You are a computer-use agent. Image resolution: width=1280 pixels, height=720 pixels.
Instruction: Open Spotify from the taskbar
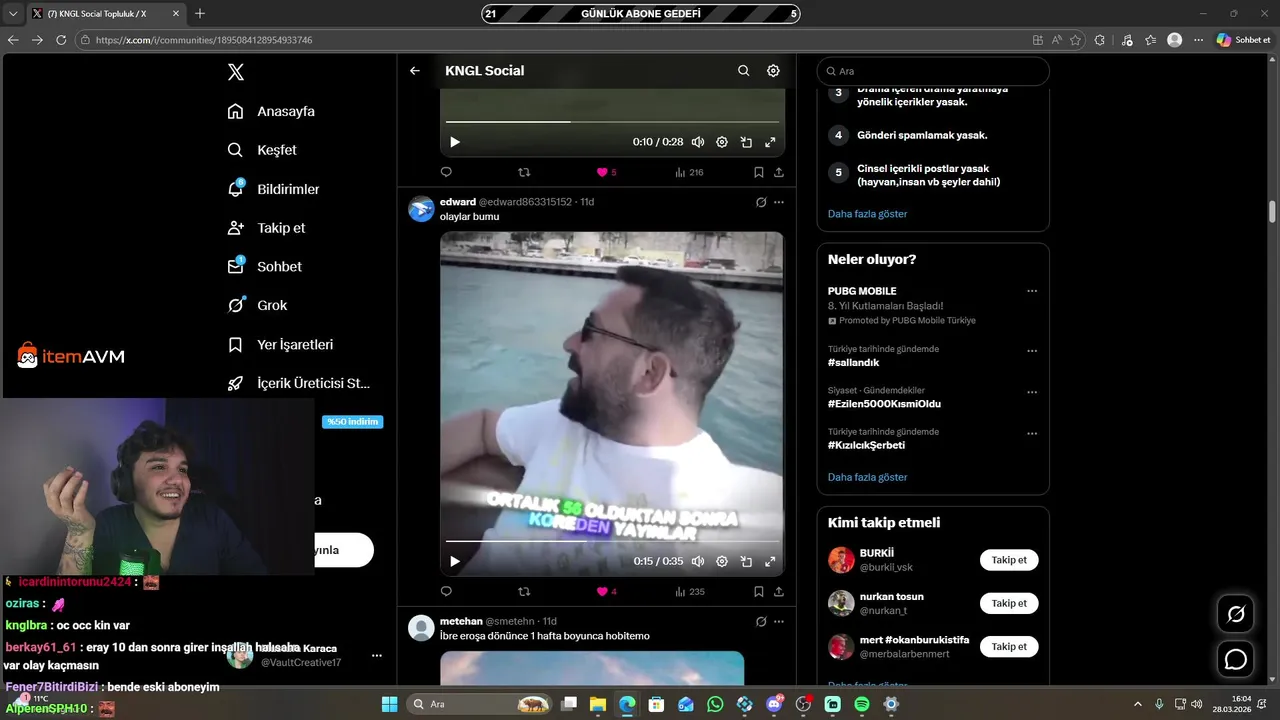pyautogui.click(x=862, y=704)
